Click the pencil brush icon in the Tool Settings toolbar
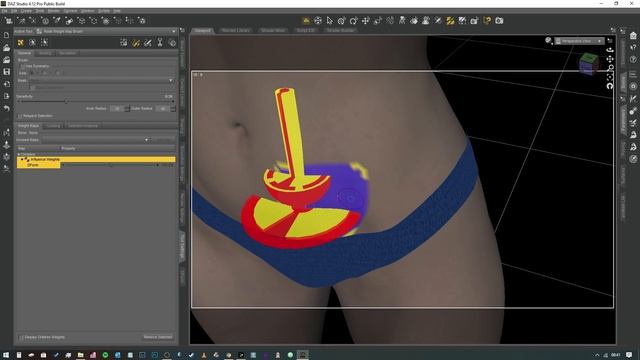This screenshot has height=360, width=640. (x=148, y=42)
